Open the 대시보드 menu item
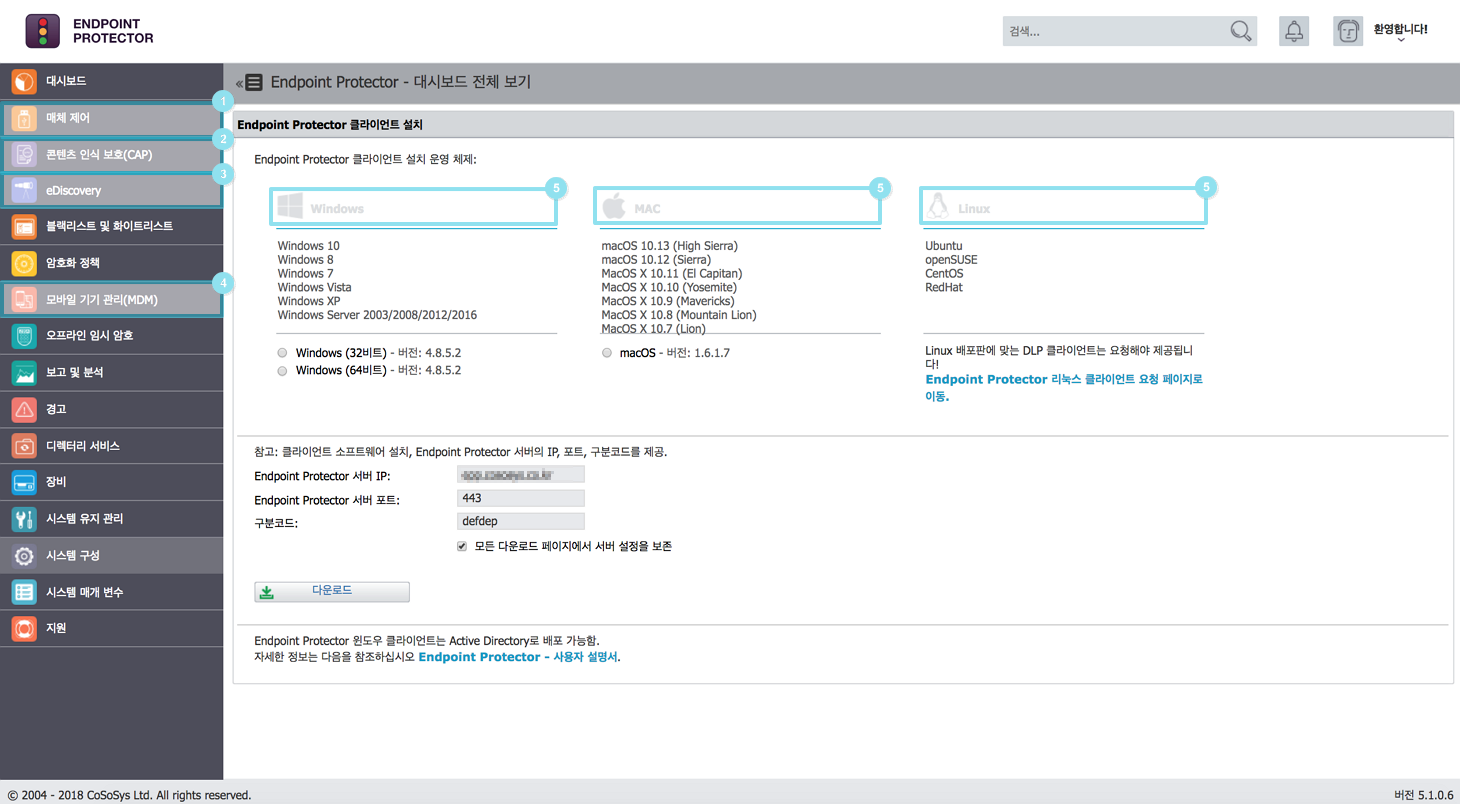This screenshot has height=804, width=1460. point(111,81)
